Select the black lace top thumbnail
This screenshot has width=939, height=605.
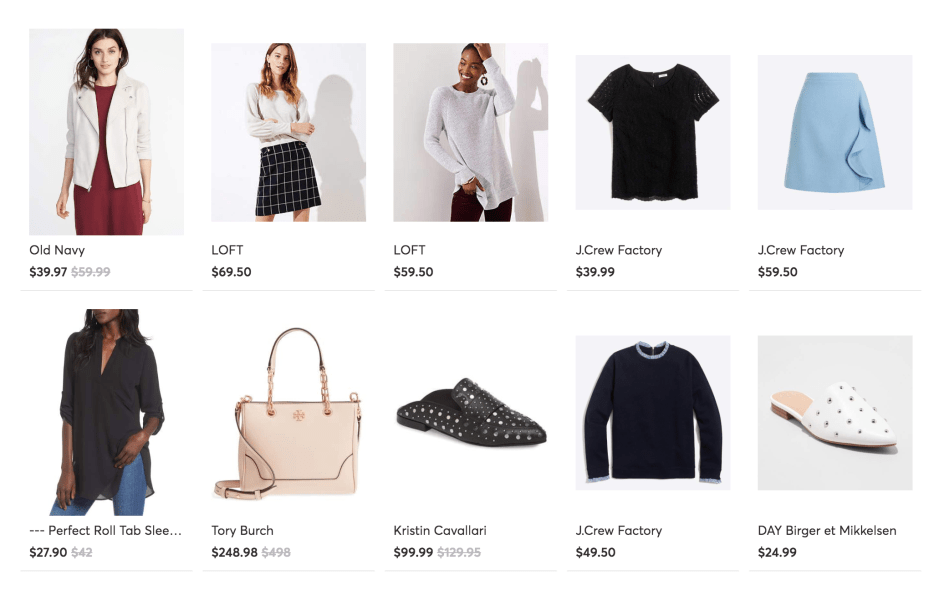(x=652, y=132)
